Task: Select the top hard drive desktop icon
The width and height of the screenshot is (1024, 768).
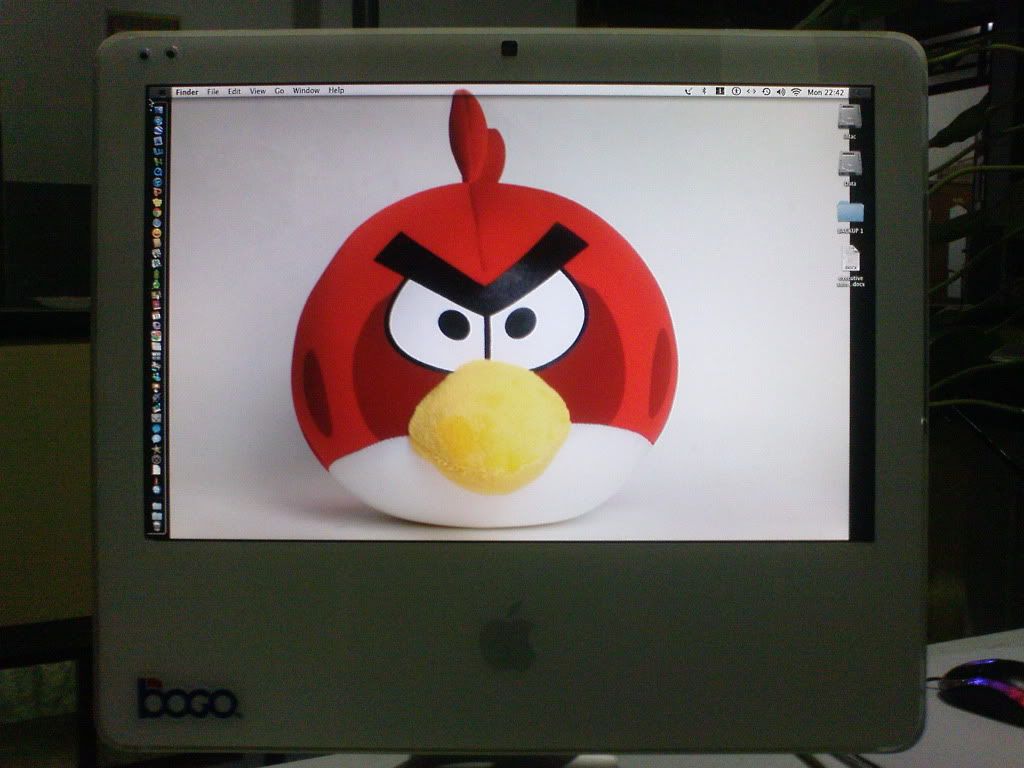Action: [x=850, y=118]
